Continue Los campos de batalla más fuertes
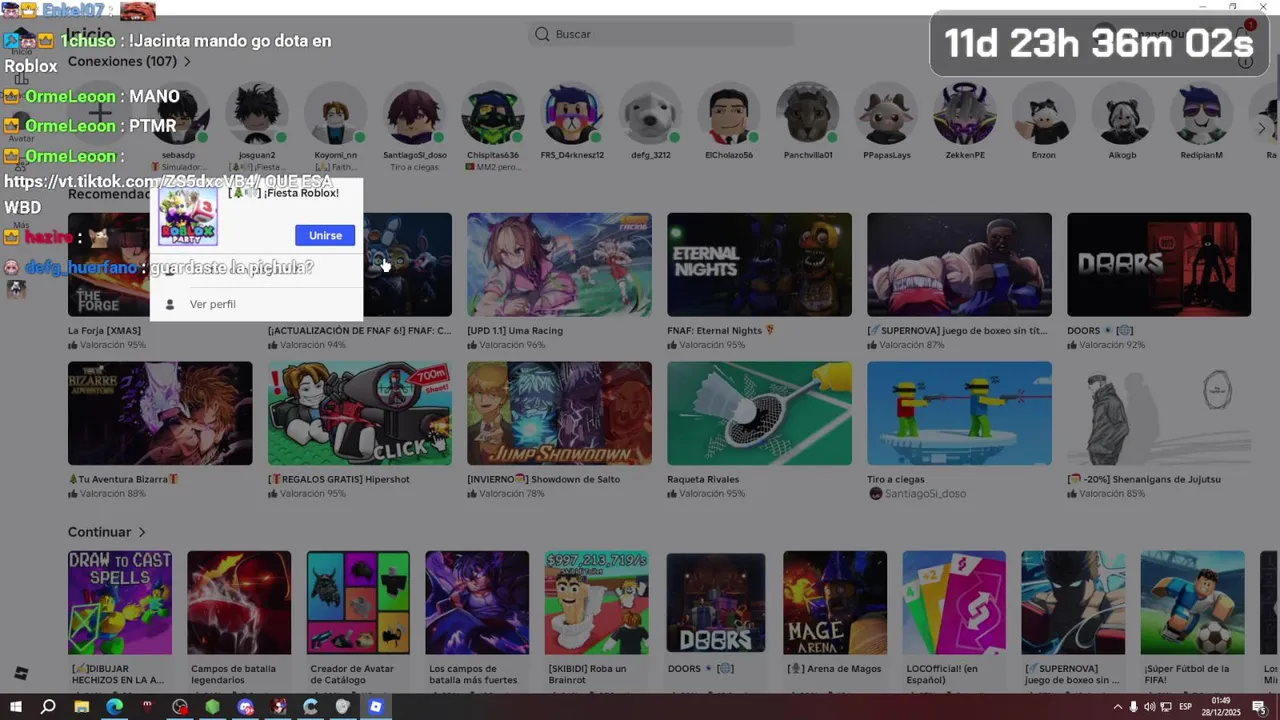 [x=477, y=602]
